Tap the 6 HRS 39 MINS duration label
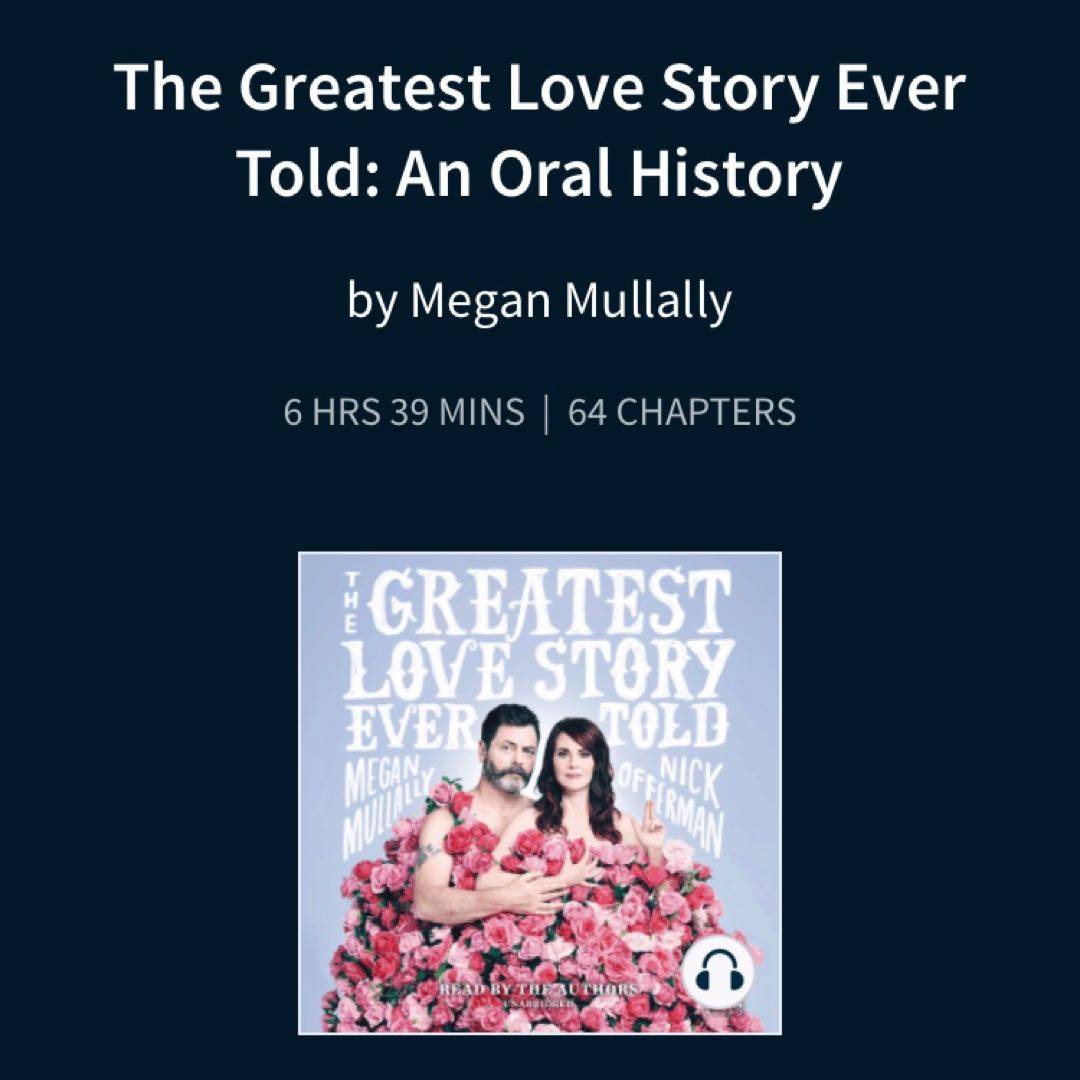1080x1080 pixels. (404, 412)
